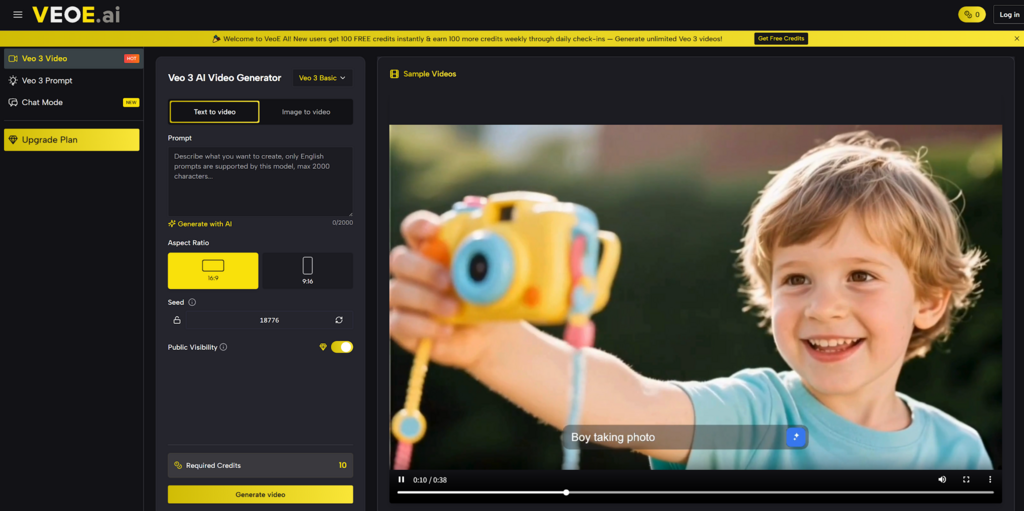Click the Seed info icon
1024x511 pixels.
point(192,302)
